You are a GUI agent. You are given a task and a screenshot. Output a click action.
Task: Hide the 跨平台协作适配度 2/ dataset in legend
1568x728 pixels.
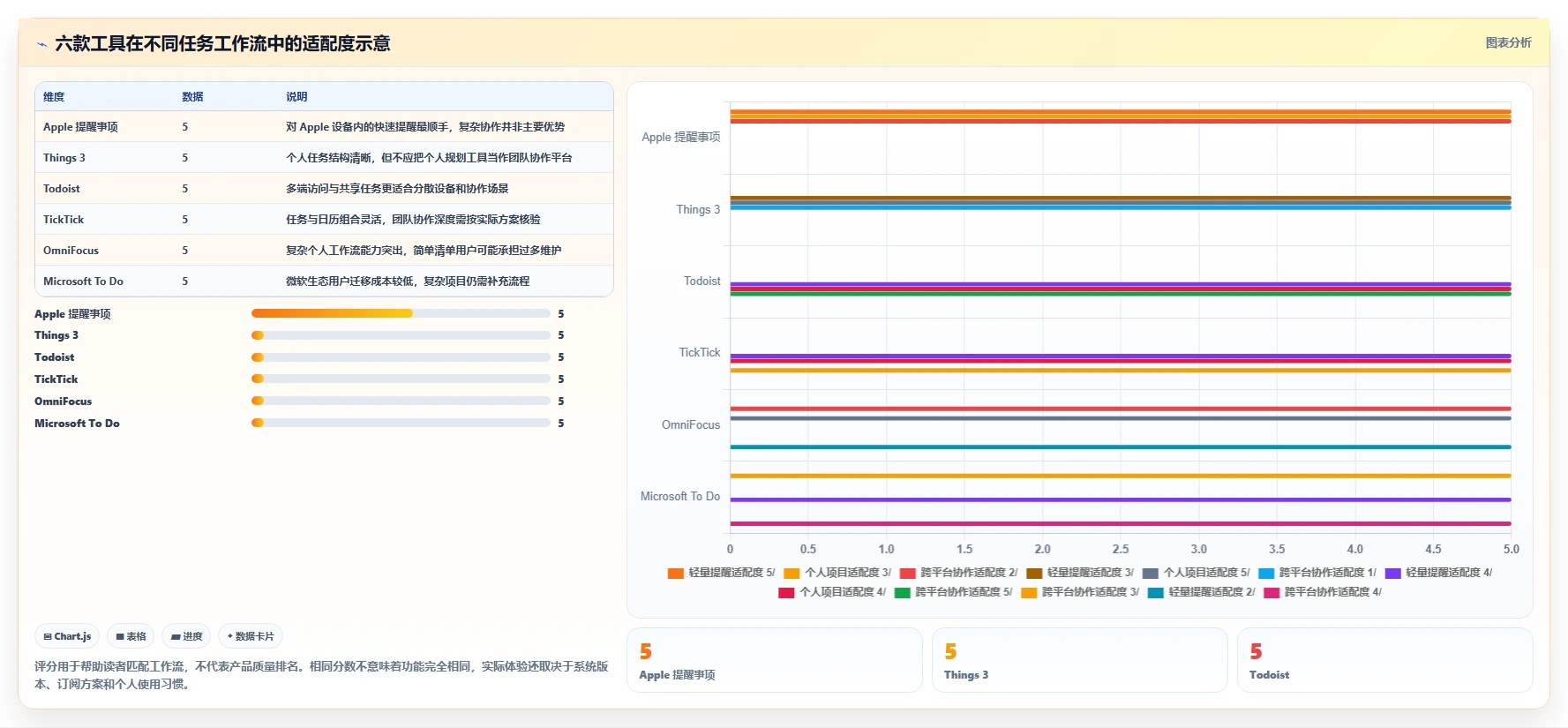click(958, 573)
